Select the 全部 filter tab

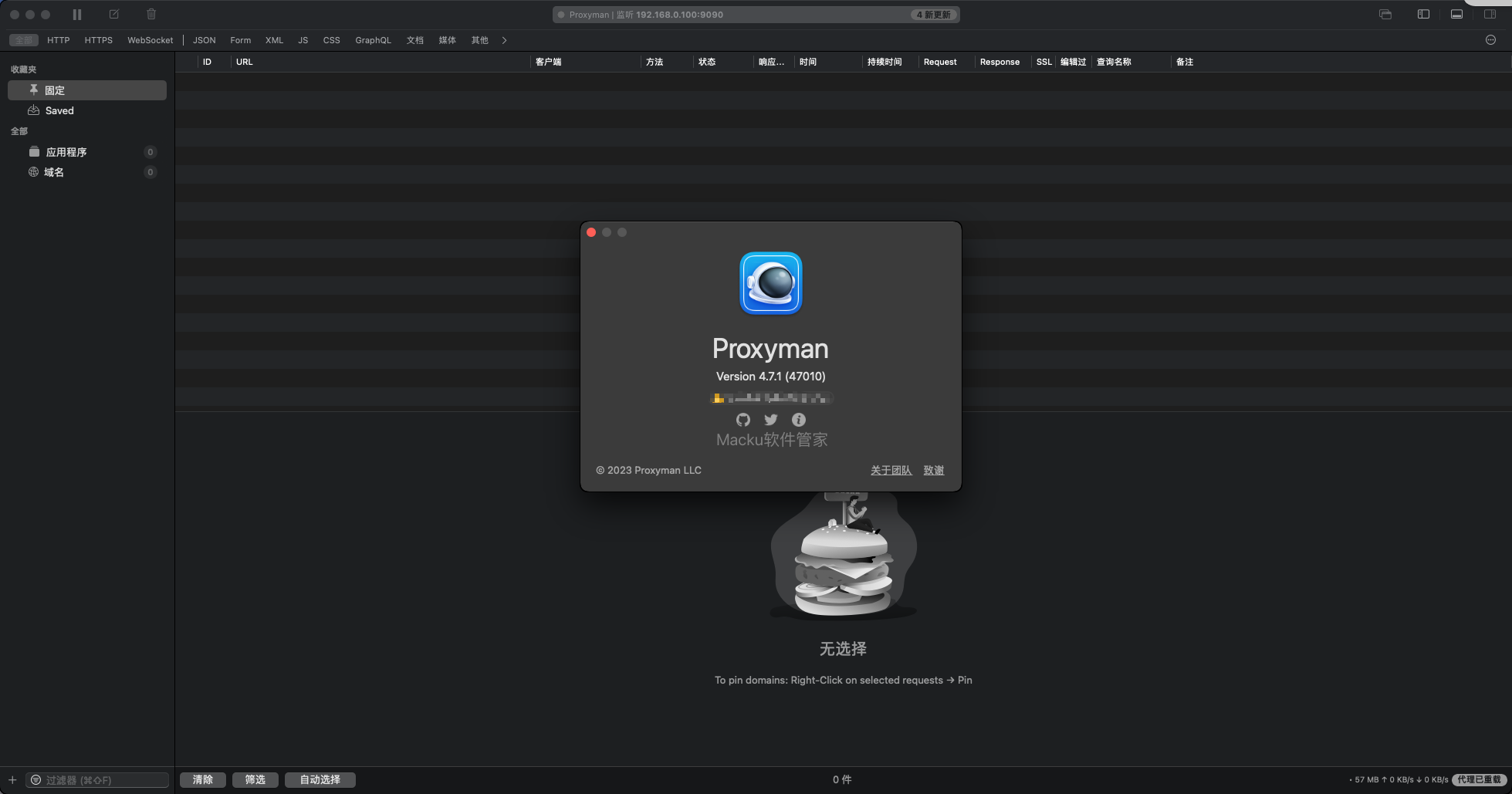click(24, 40)
